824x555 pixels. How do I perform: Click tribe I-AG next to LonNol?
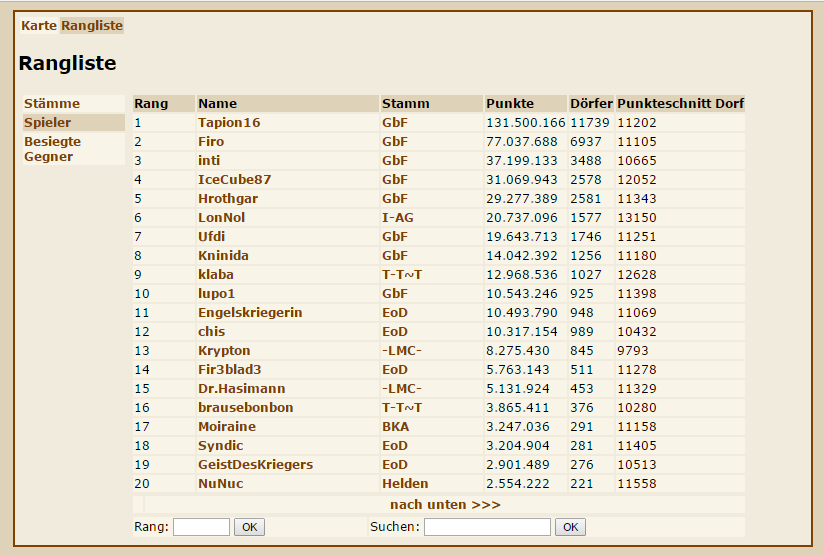[x=398, y=218]
